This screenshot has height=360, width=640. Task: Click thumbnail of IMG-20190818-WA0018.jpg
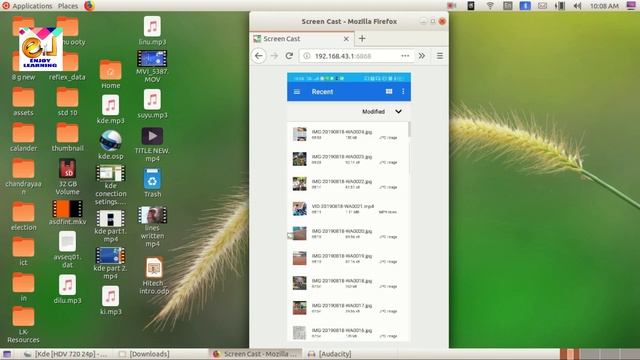click(300, 283)
